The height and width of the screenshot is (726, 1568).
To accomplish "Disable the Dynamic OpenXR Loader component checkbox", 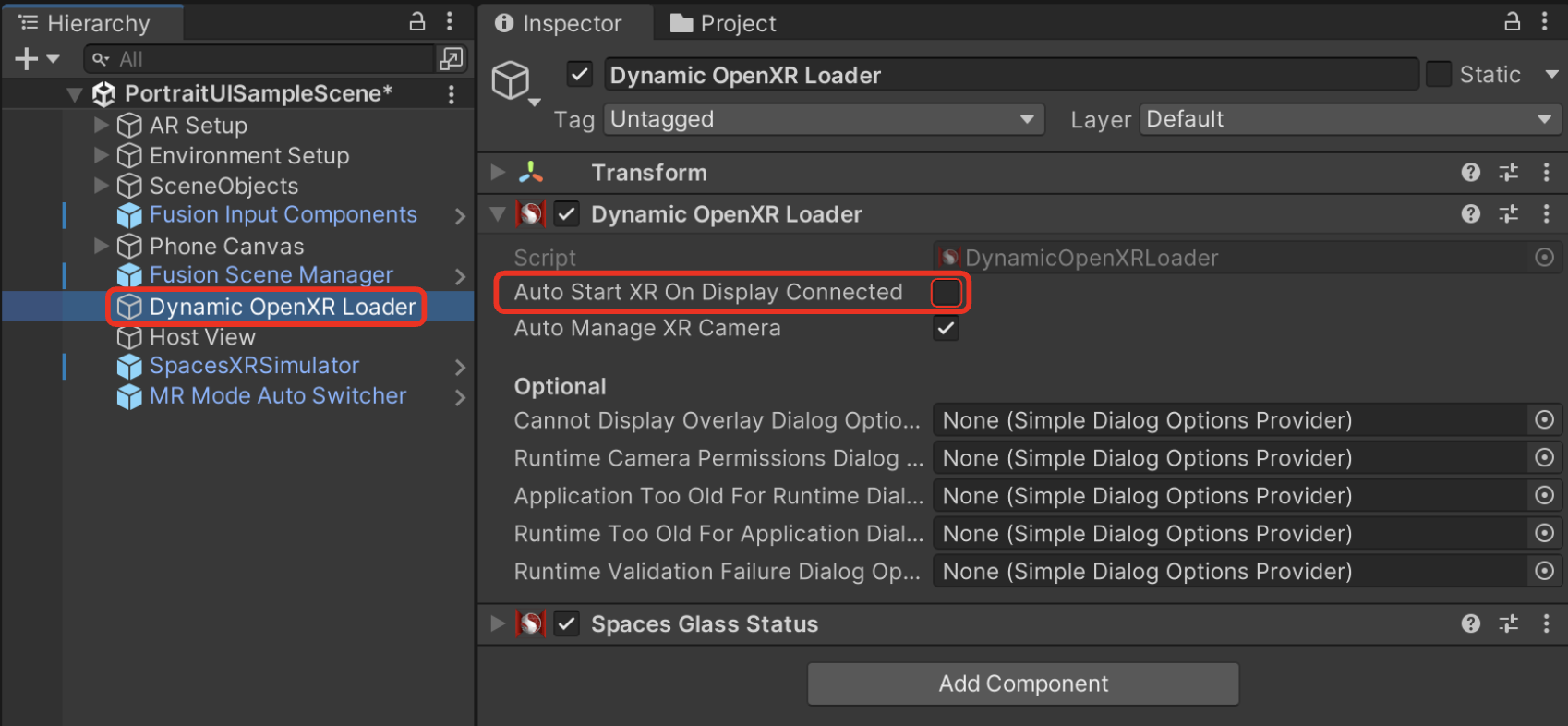I will pyautogui.click(x=567, y=214).
